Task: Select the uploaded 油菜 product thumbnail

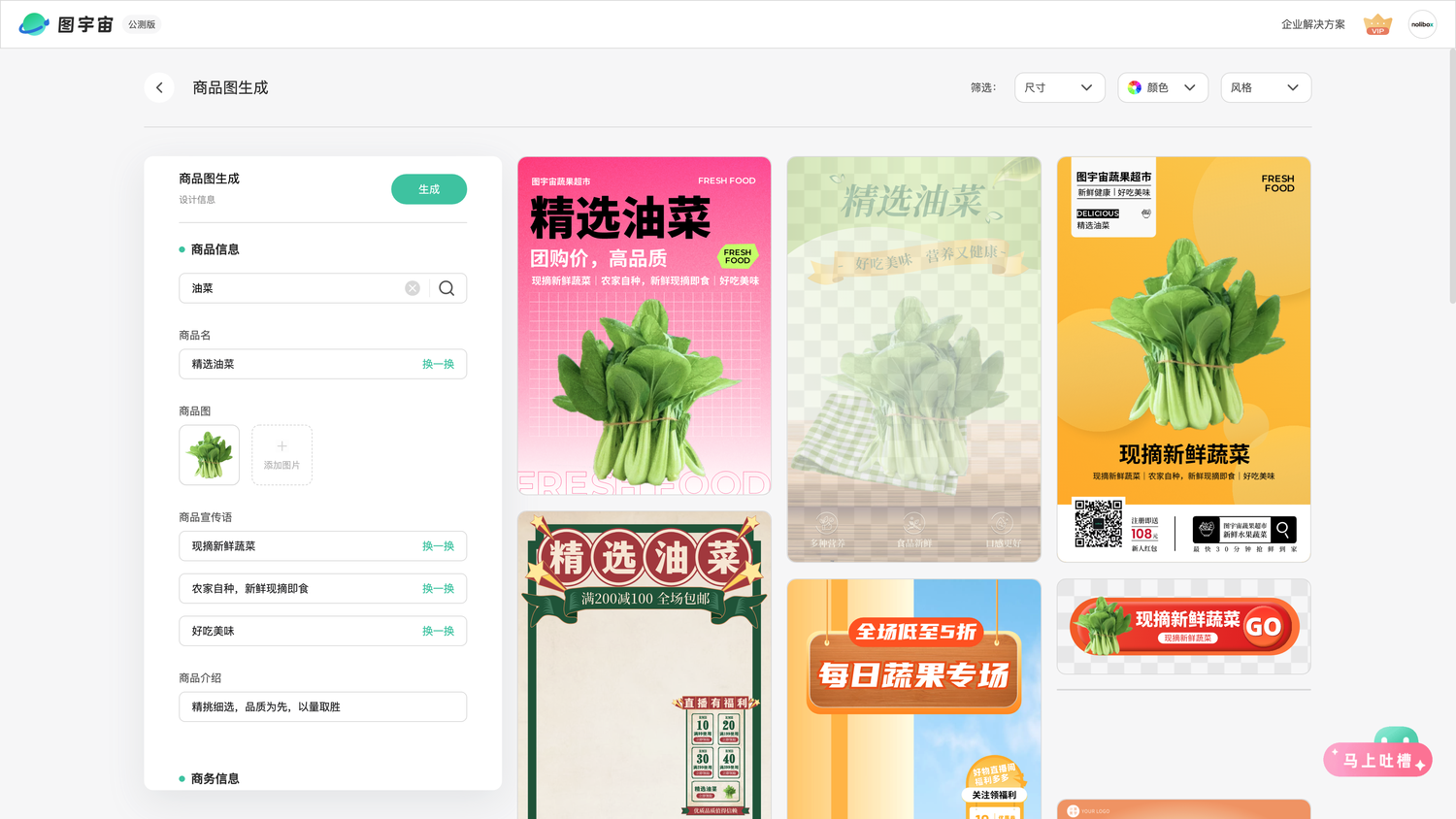Action: pyautogui.click(x=209, y=454)
